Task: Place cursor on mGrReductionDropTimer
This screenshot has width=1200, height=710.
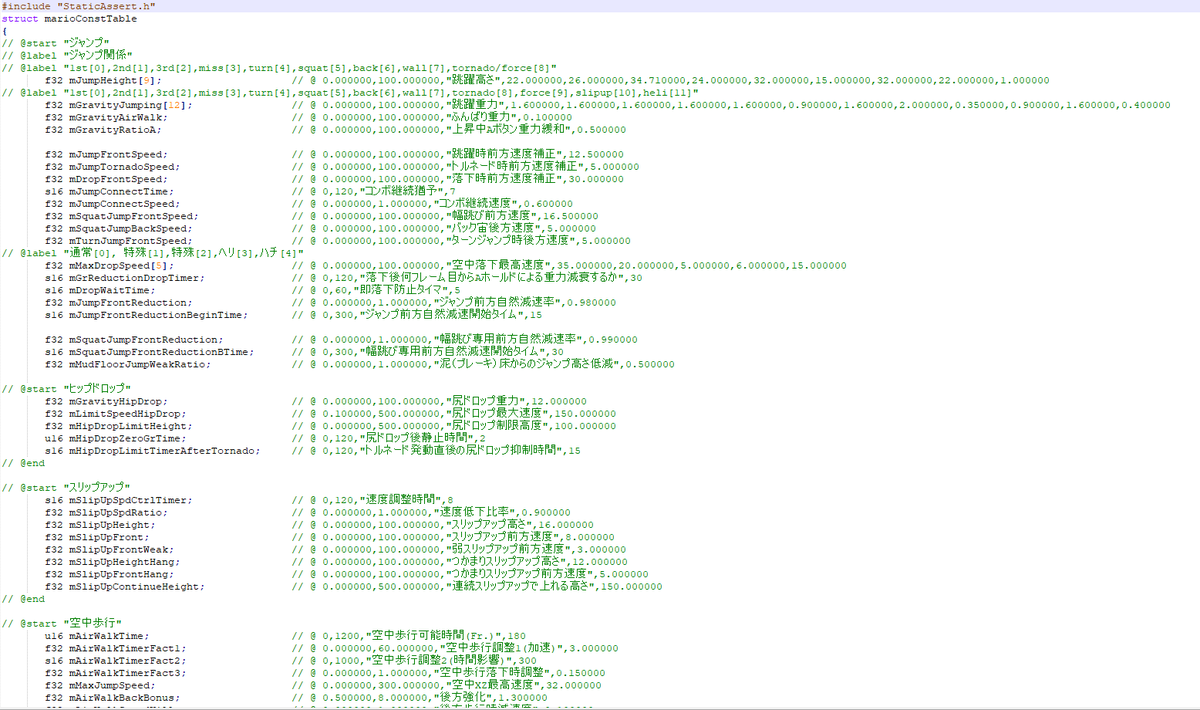Action: [134, 278]
